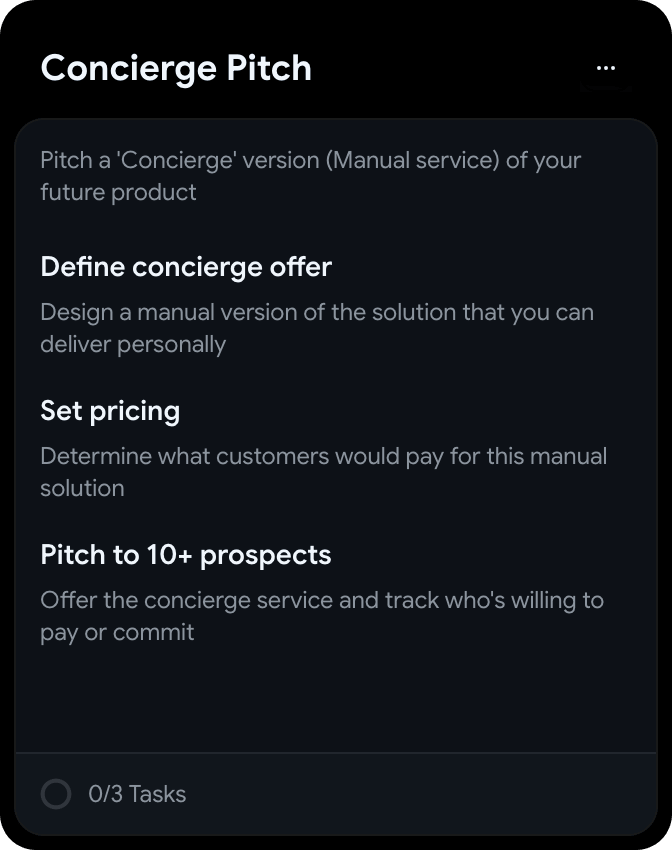Viewport: 672px width, 850px height.
Task: Click the 'Set pricing' task heading
Action: pos(110,411)
